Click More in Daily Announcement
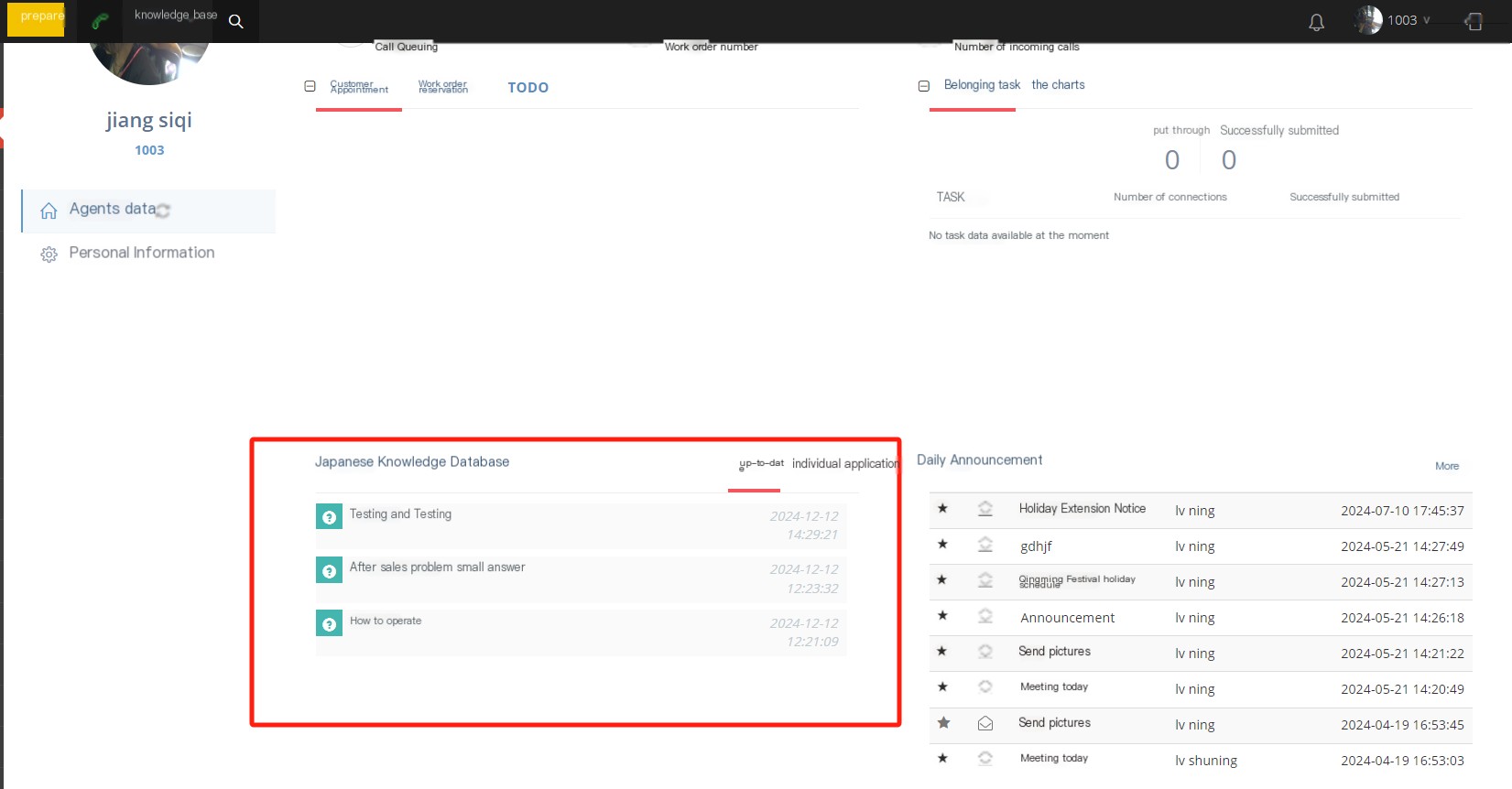Image resolution: width=1512 pixels, height=789 pixels. [1447, 466]
